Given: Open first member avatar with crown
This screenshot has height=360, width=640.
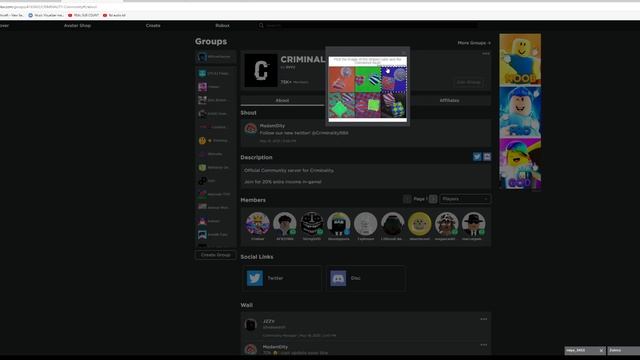Looking at the screenshot, I should click(x=258, y=224).
